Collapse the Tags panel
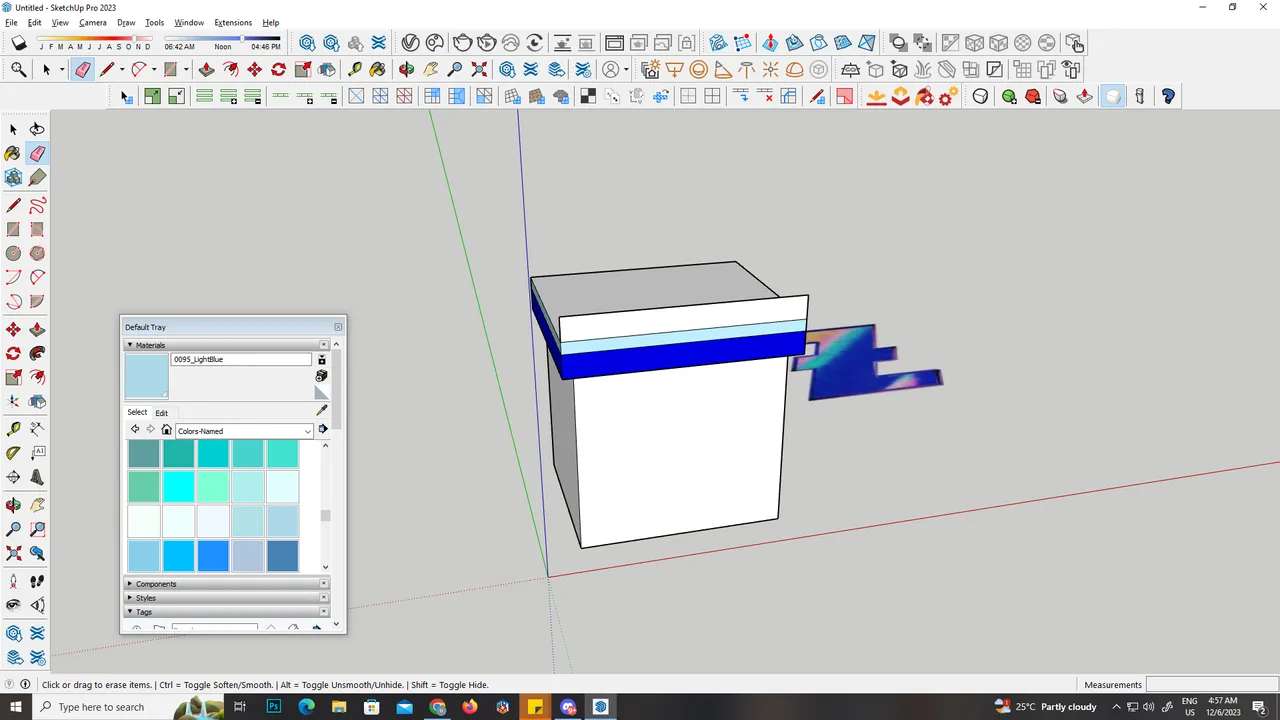Screen dimensions: 1280x720 click(130, 612)
